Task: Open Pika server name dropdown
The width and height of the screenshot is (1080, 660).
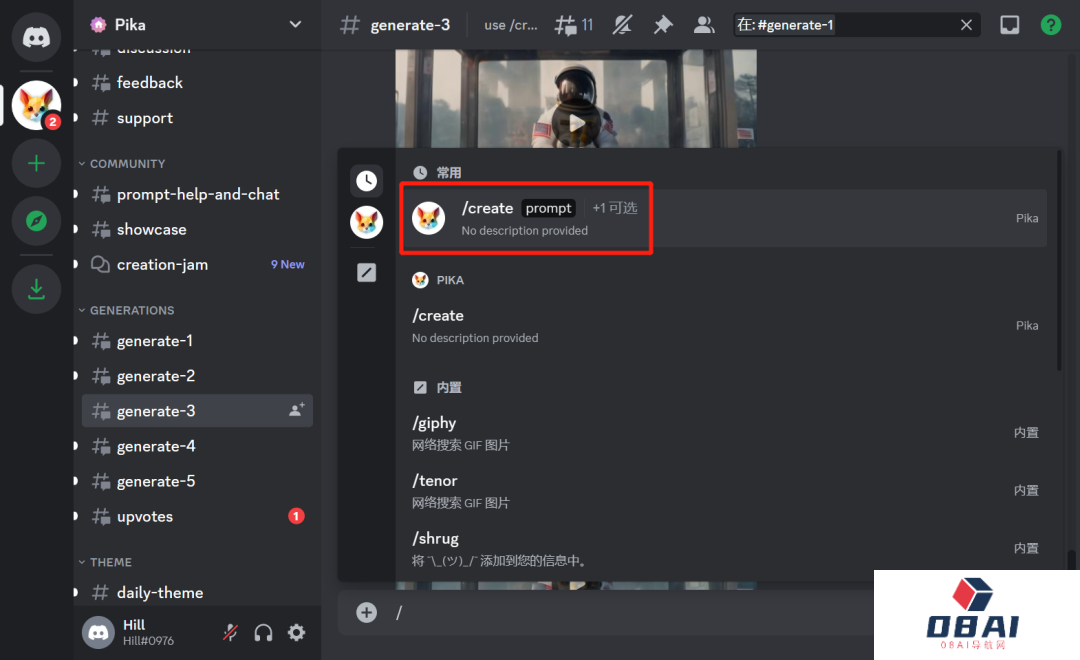Action: pyautogui.click(x=196, y=24)
